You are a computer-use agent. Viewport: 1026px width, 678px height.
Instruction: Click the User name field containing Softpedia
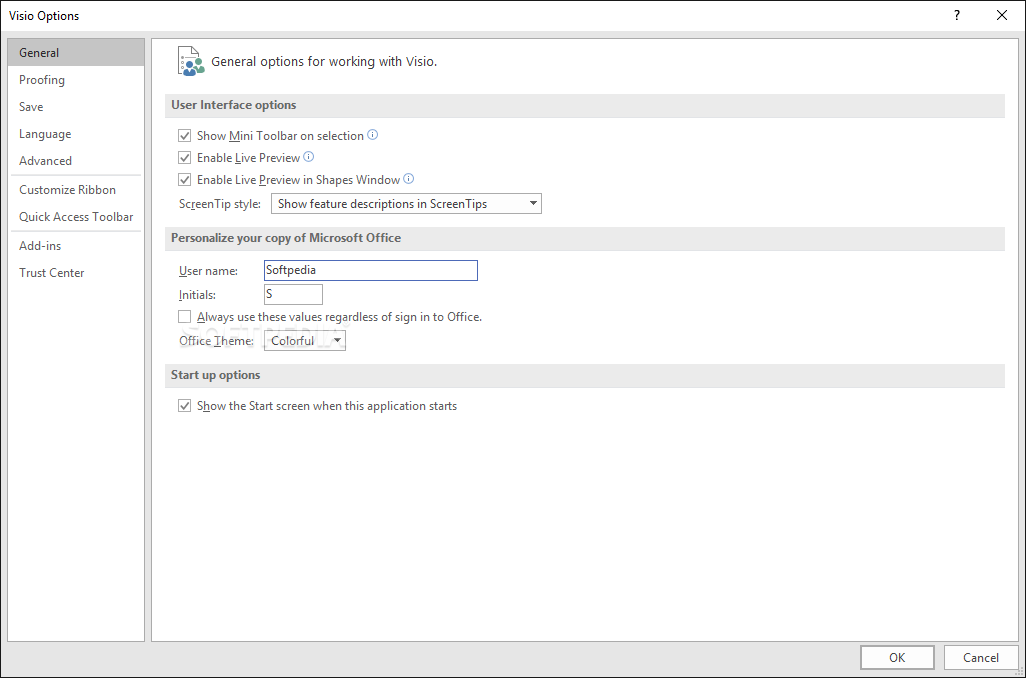click(371, 270)
